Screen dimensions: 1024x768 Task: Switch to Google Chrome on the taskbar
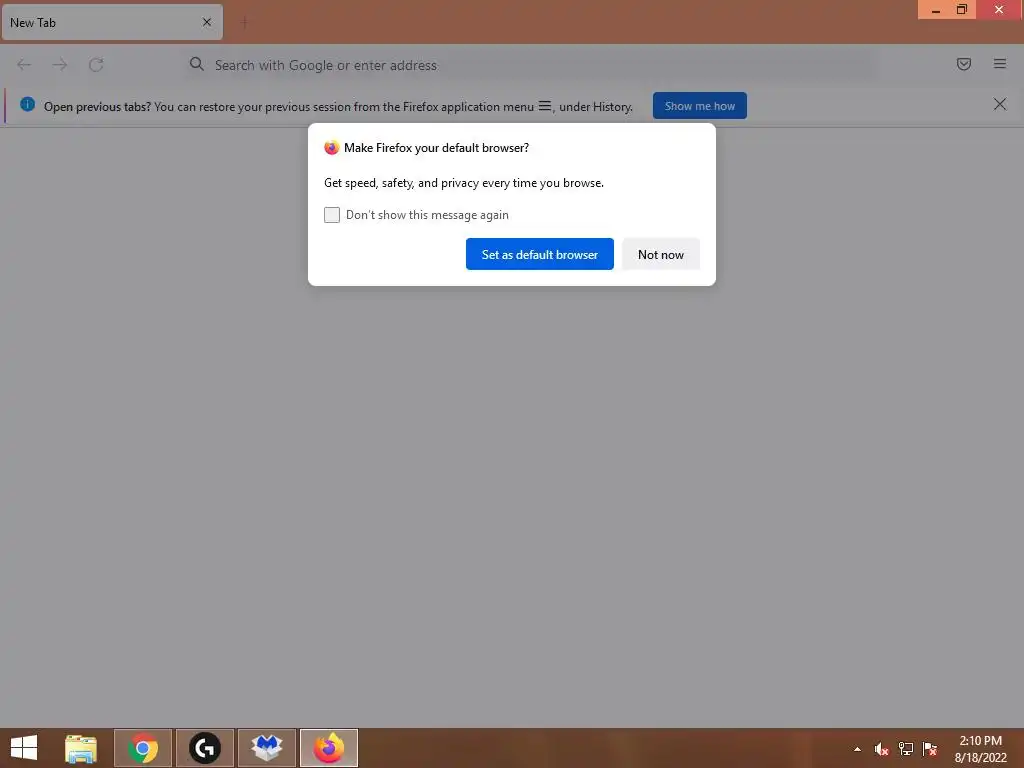coord(143,748)
